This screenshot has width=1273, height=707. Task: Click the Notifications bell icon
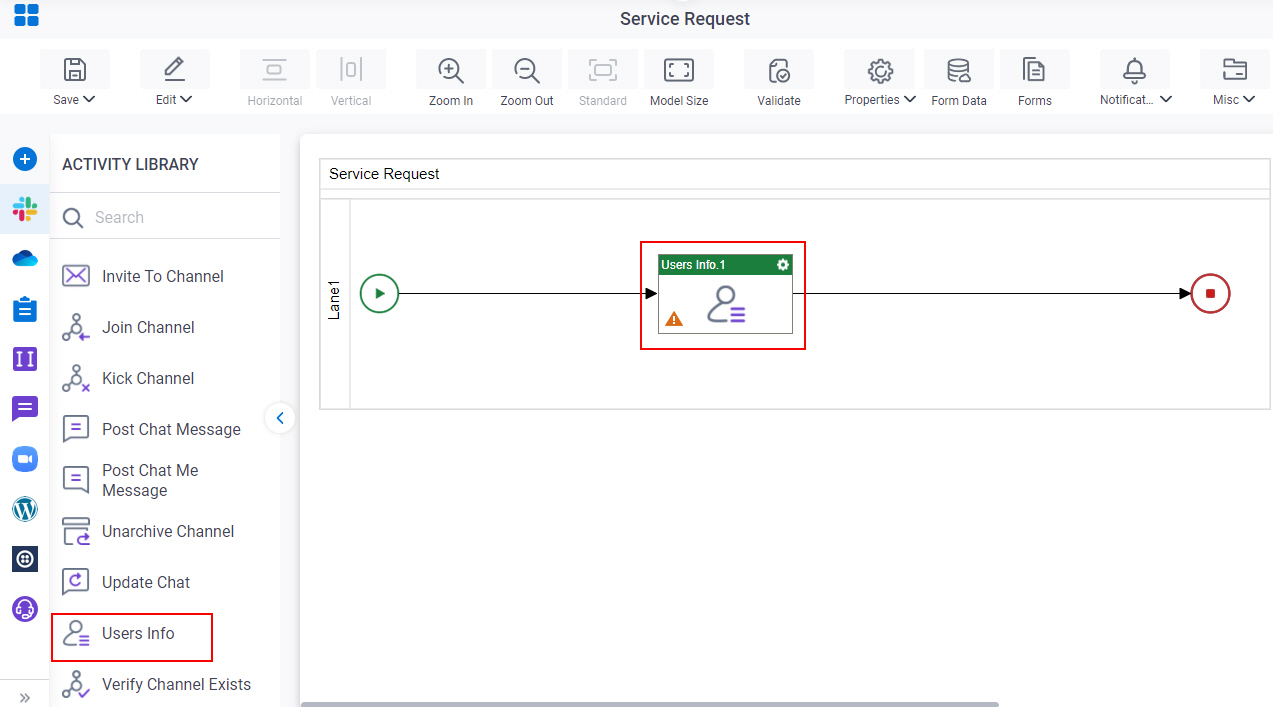[1134, 70]
